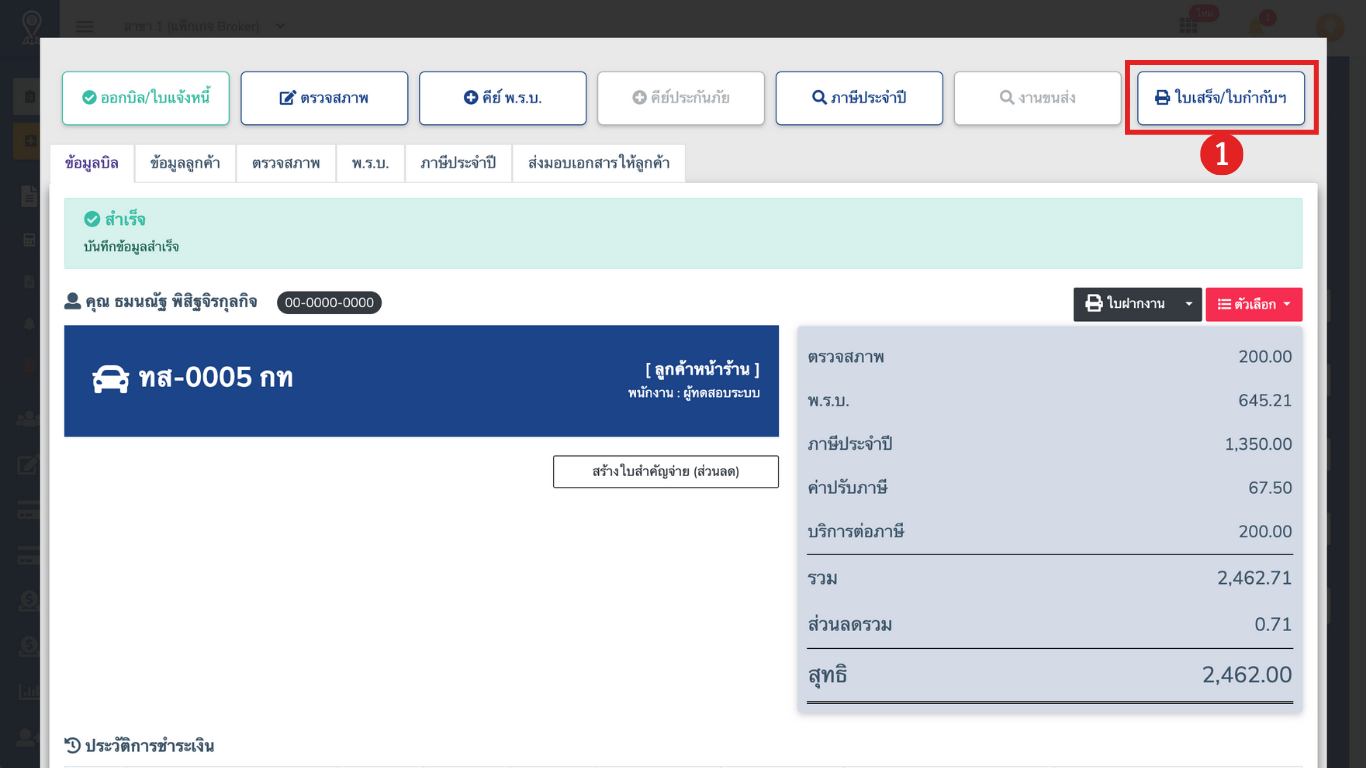The height and width of the screenshot is (768, 1366).
Task: Click the พนักงาน : ผู้ทดสอบระบบ text
Action: (694, 393)
